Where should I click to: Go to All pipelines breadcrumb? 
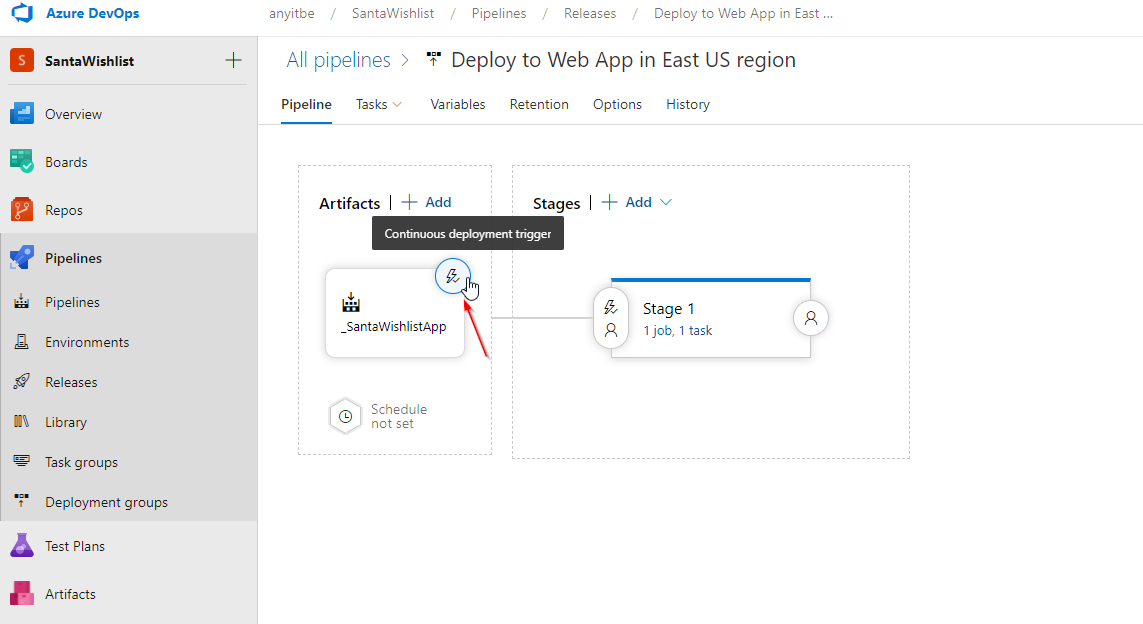pos(338,60)
